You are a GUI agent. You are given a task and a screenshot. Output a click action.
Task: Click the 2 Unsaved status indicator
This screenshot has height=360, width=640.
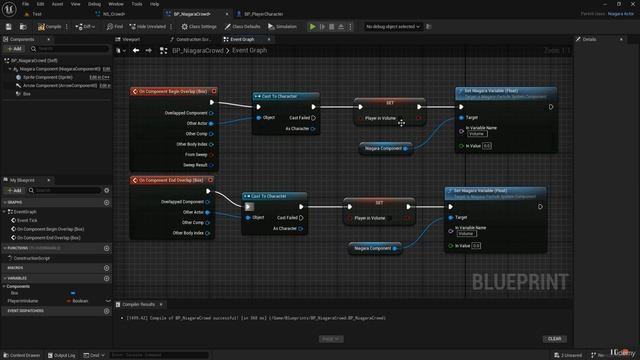click(x=568, y=356)
